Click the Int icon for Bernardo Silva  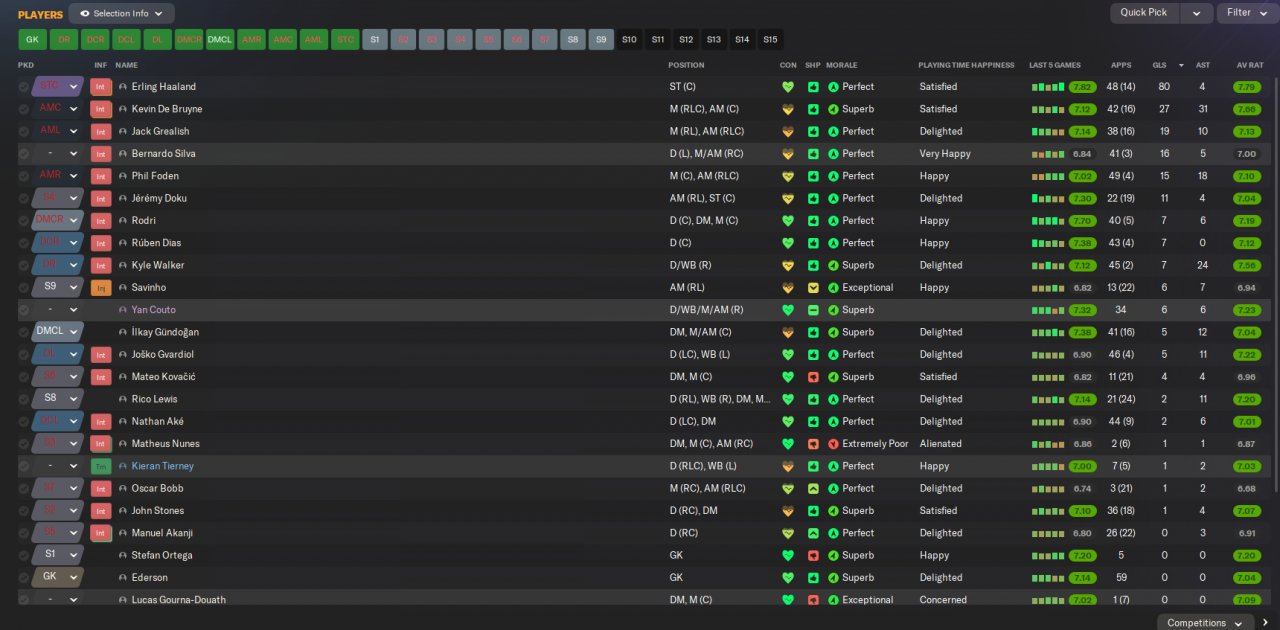pos(101,154)
